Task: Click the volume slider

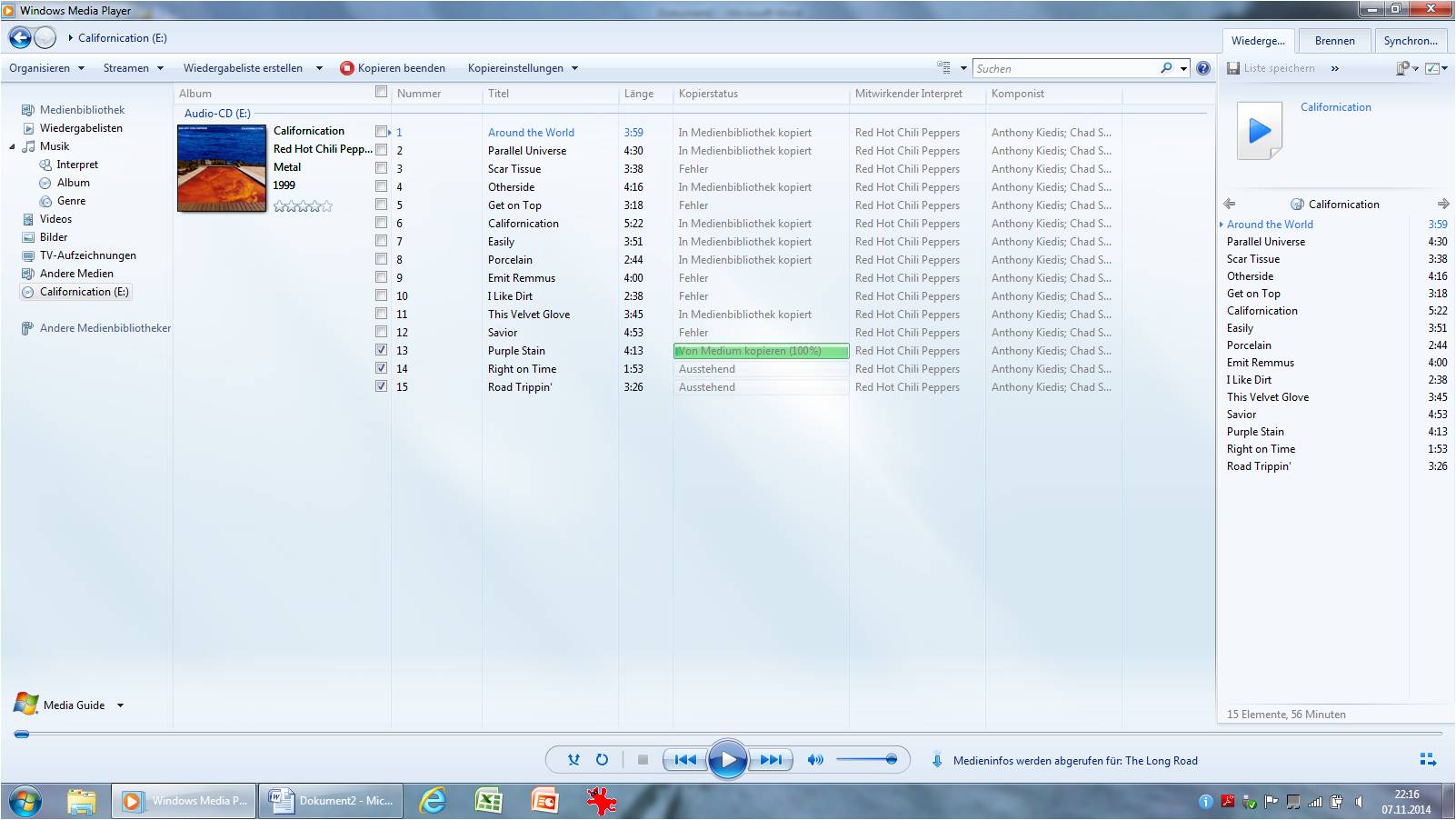Action: (866, 759)
